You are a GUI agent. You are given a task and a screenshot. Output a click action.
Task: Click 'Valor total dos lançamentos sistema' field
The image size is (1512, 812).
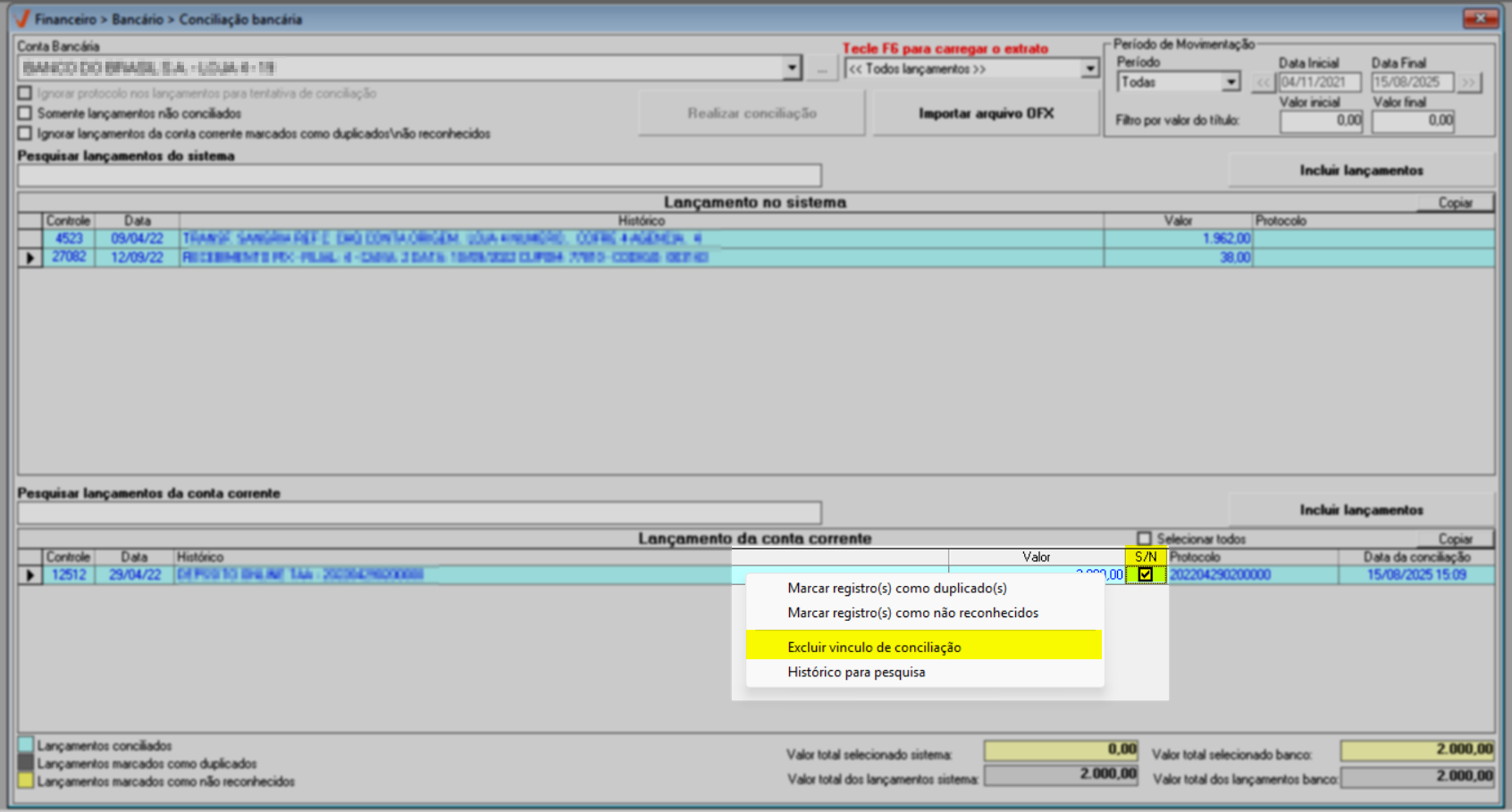click(x=1061, y=774)
